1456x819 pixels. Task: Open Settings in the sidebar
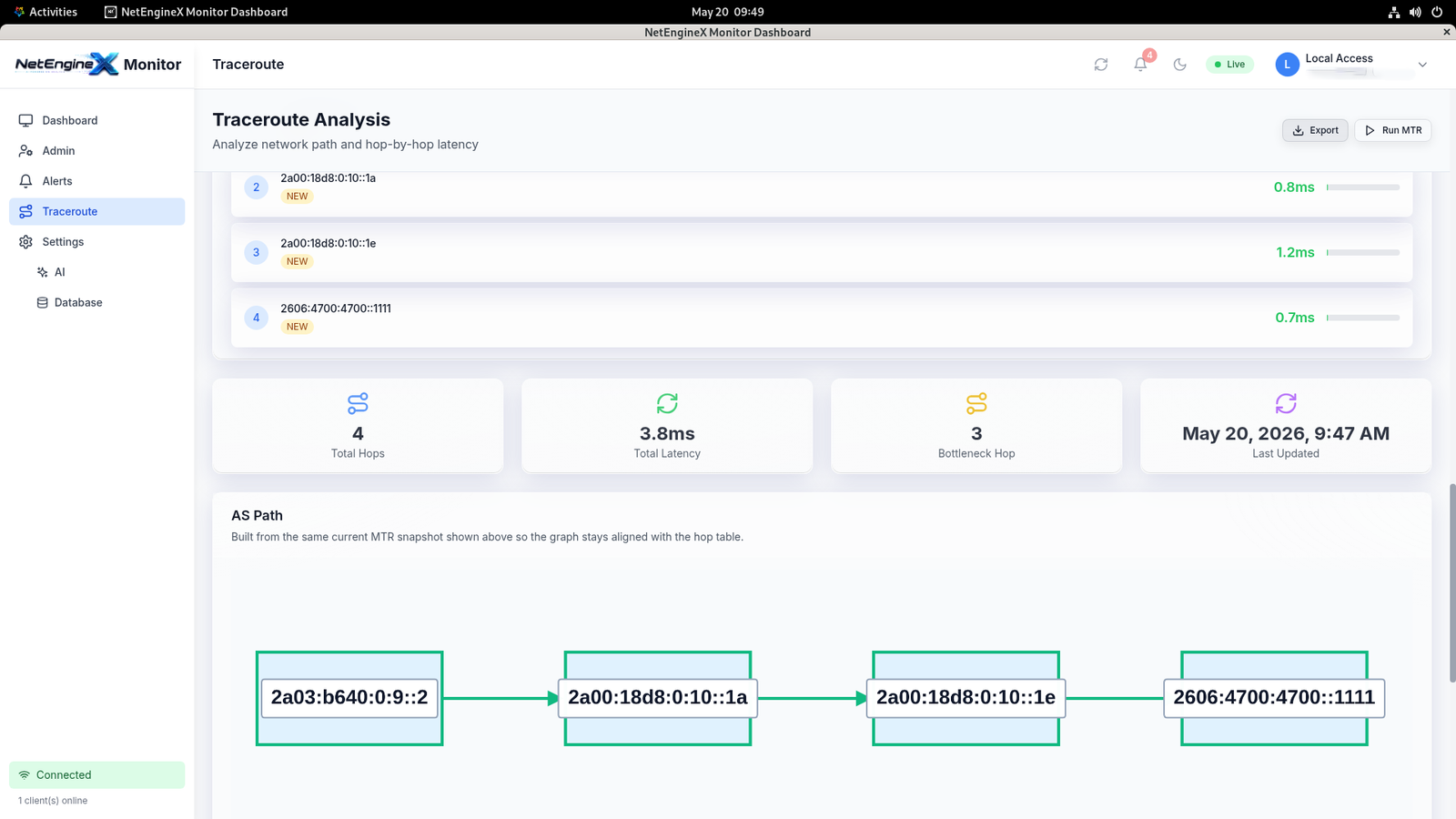[96, 242]
